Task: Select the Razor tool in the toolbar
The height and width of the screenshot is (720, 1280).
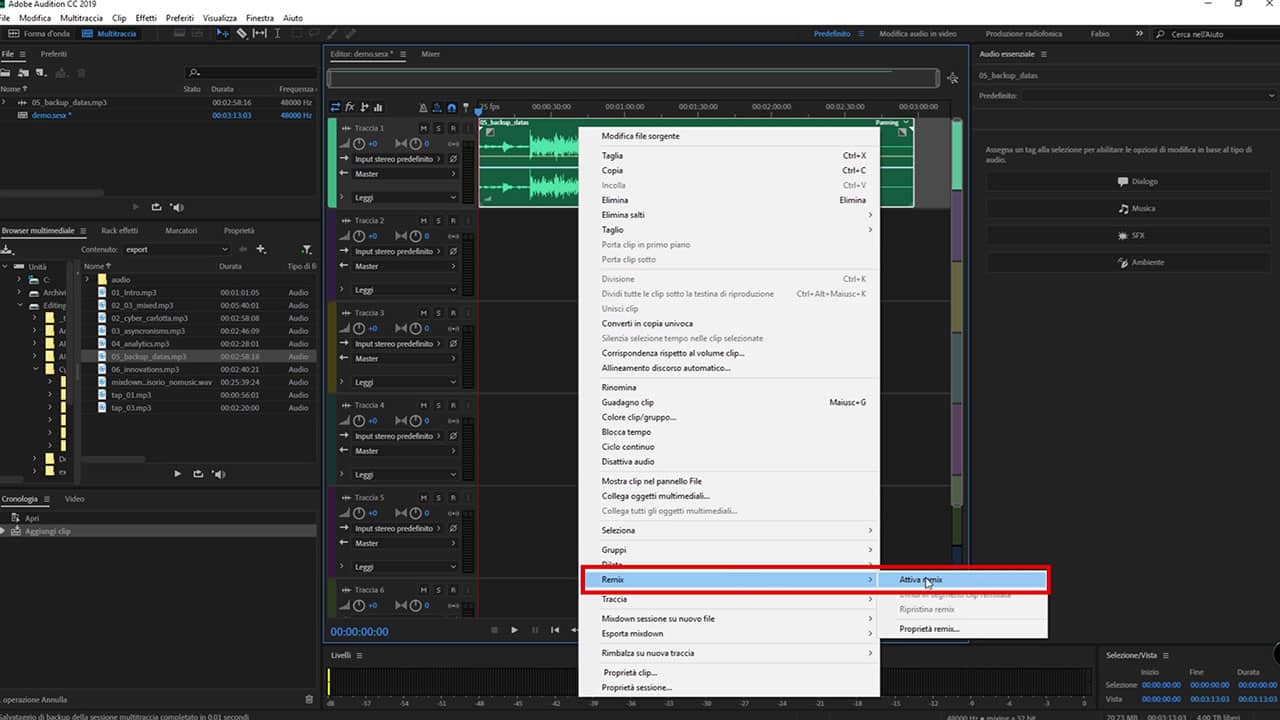Action: click(241, 33)
